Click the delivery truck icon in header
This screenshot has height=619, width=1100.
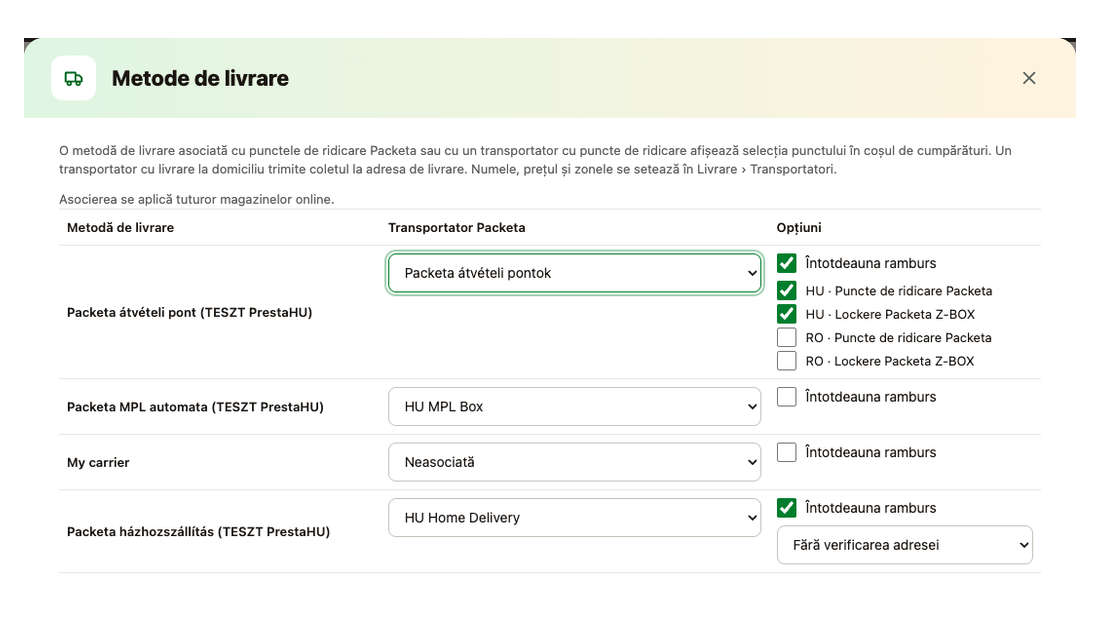74,78
